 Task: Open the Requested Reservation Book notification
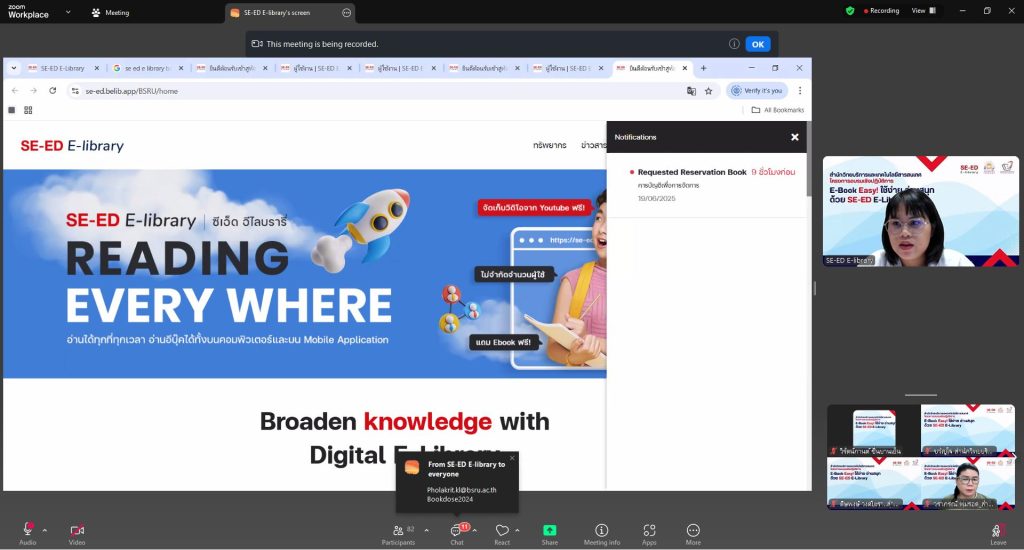click(707, 185)
